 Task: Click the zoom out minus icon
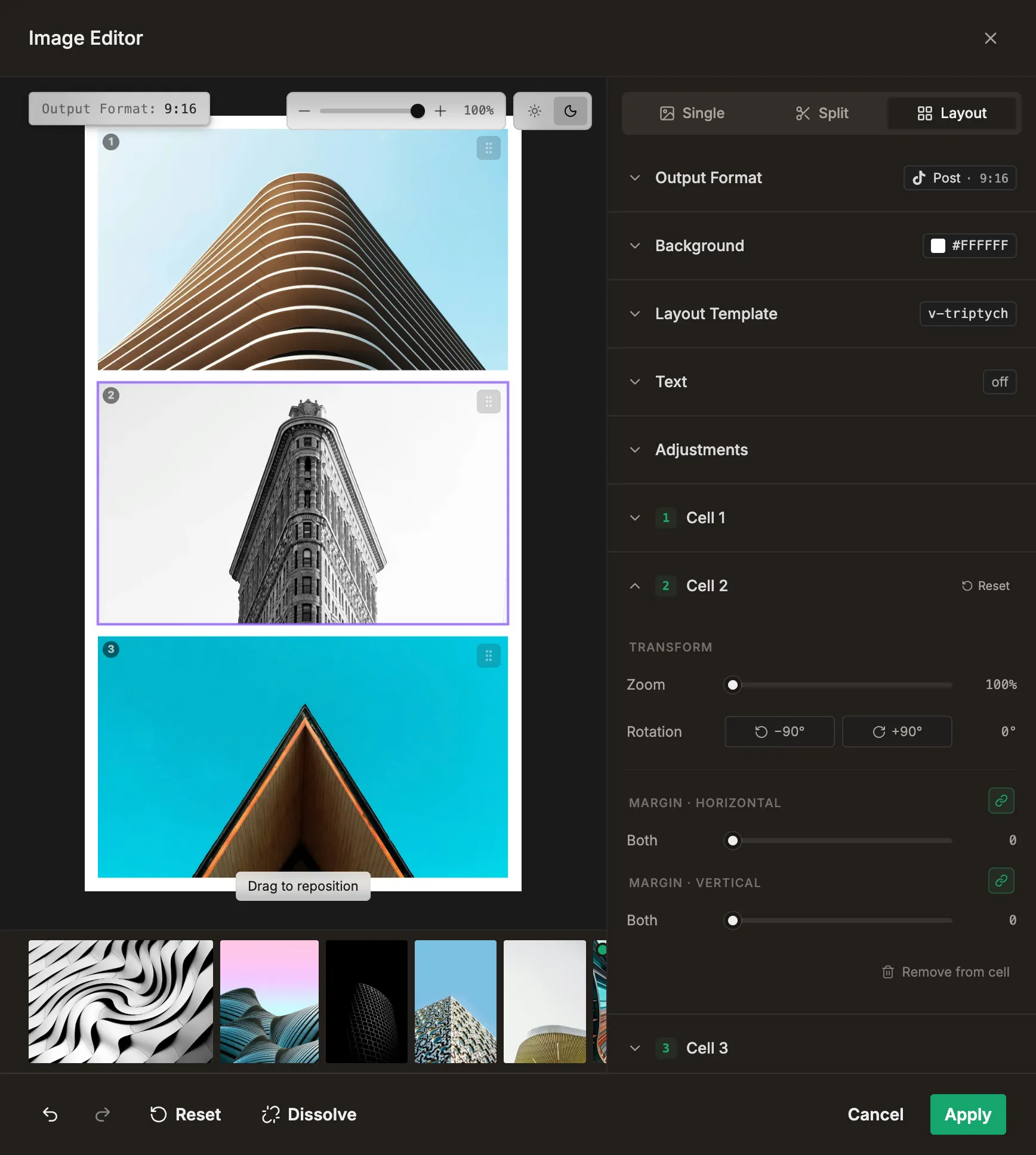(304, 111)
